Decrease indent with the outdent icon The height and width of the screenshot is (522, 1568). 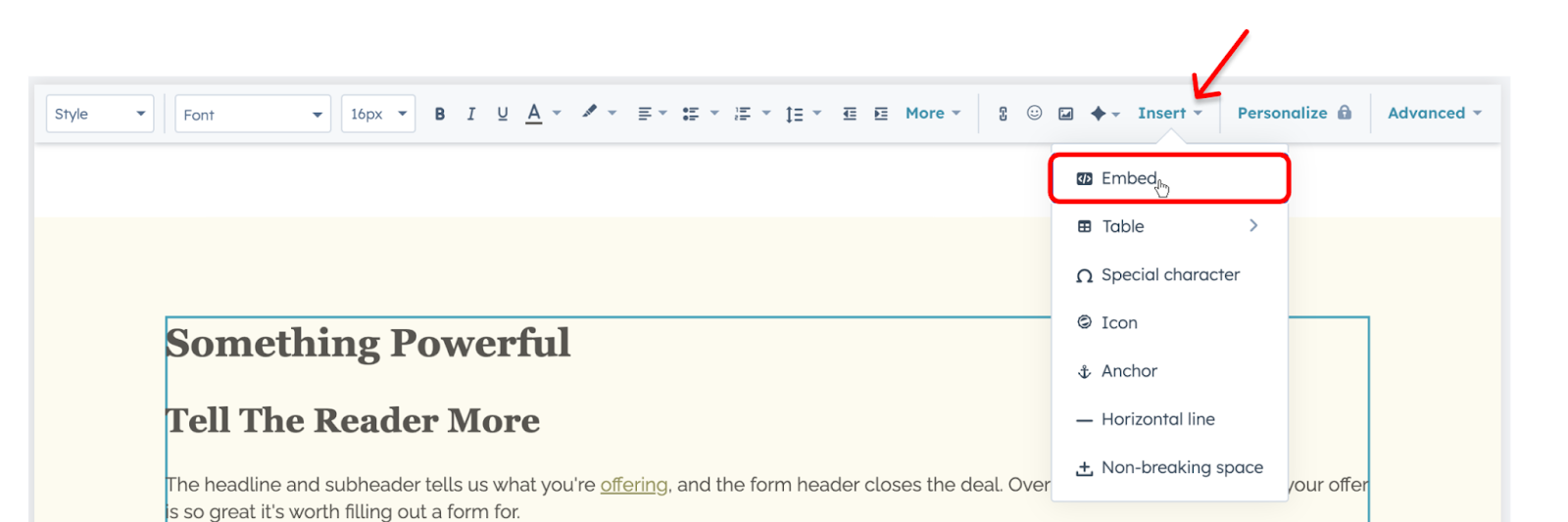pos(850,114)
